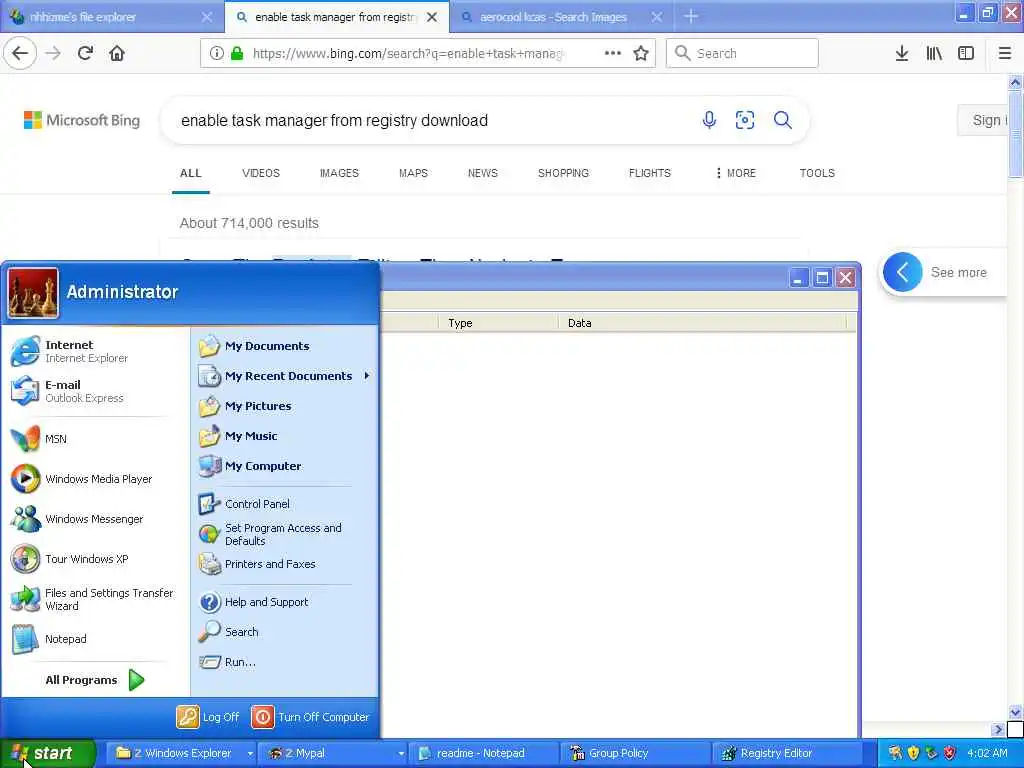Image resolution: width=1024 pixels, height=768 pixels.
Task: Select Bing MAPS tab
Action: point(413,173)
